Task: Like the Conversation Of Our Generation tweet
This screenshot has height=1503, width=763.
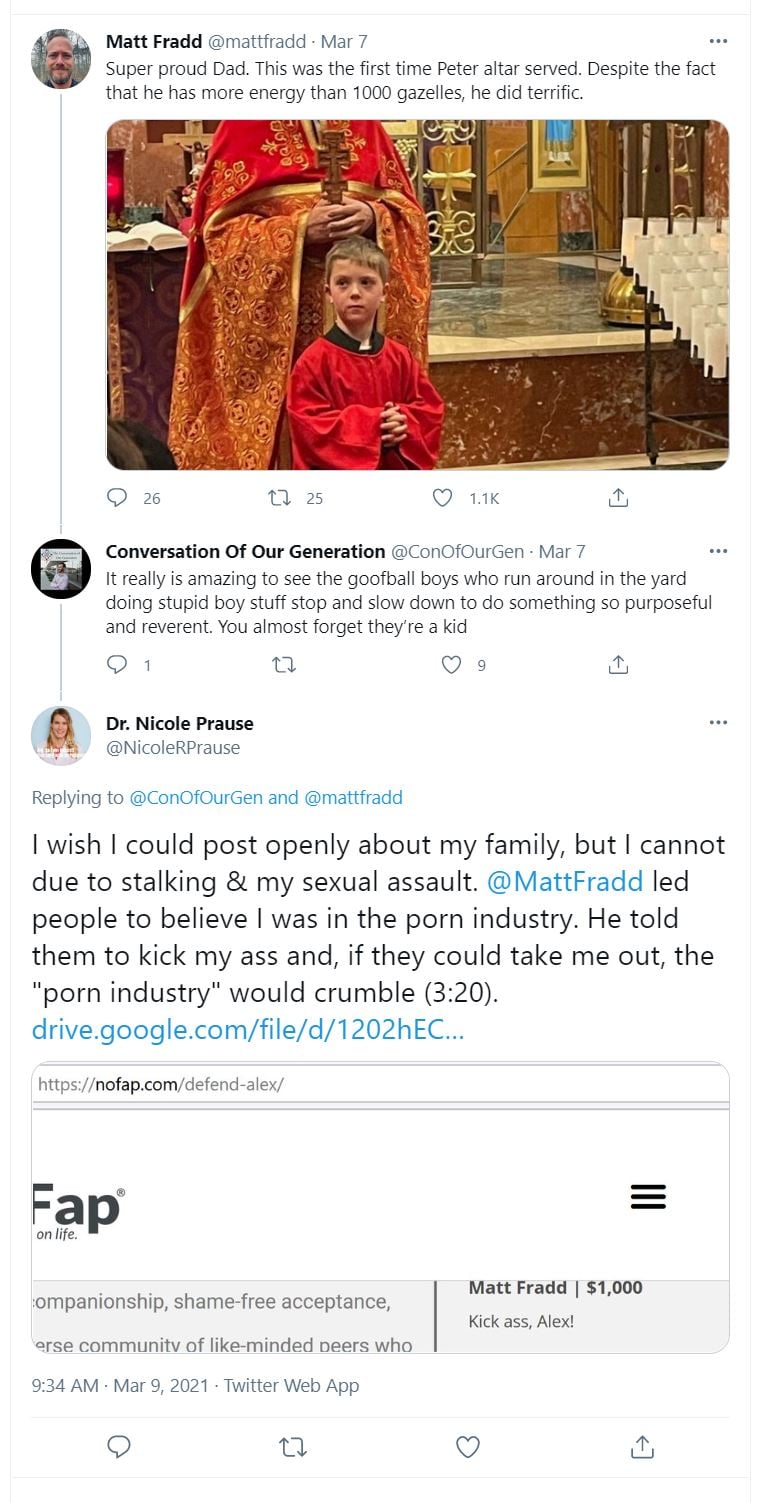Action: click(x=452, y=664)
